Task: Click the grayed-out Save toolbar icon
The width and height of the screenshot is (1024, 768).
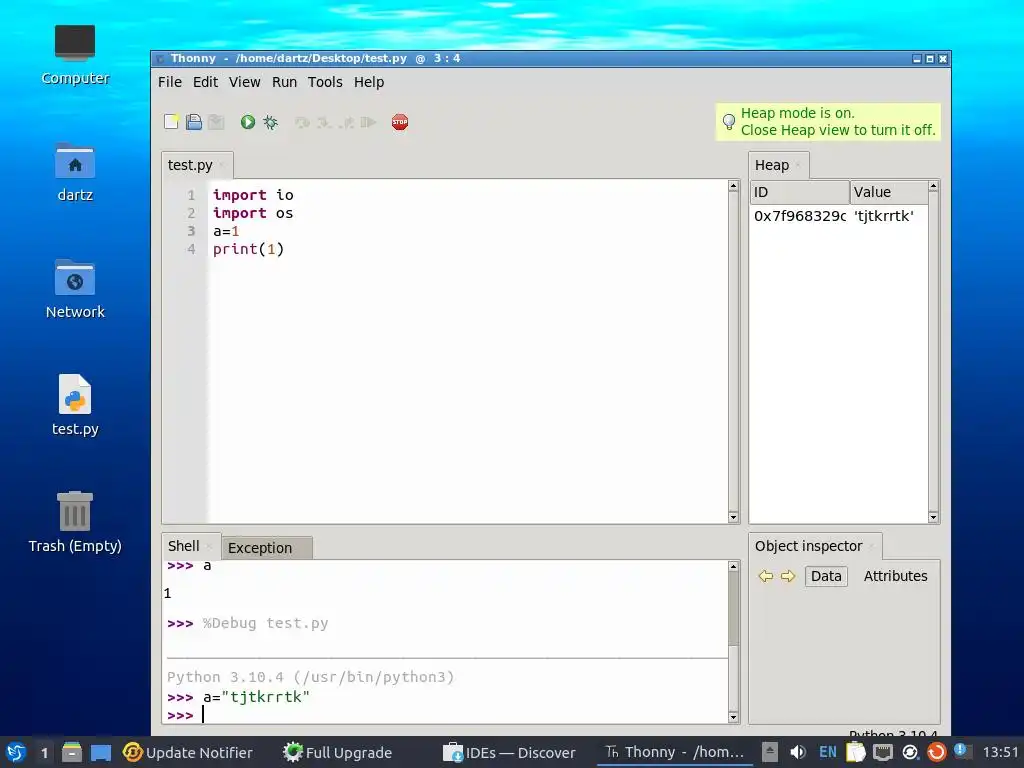Action: click(216, 122)
